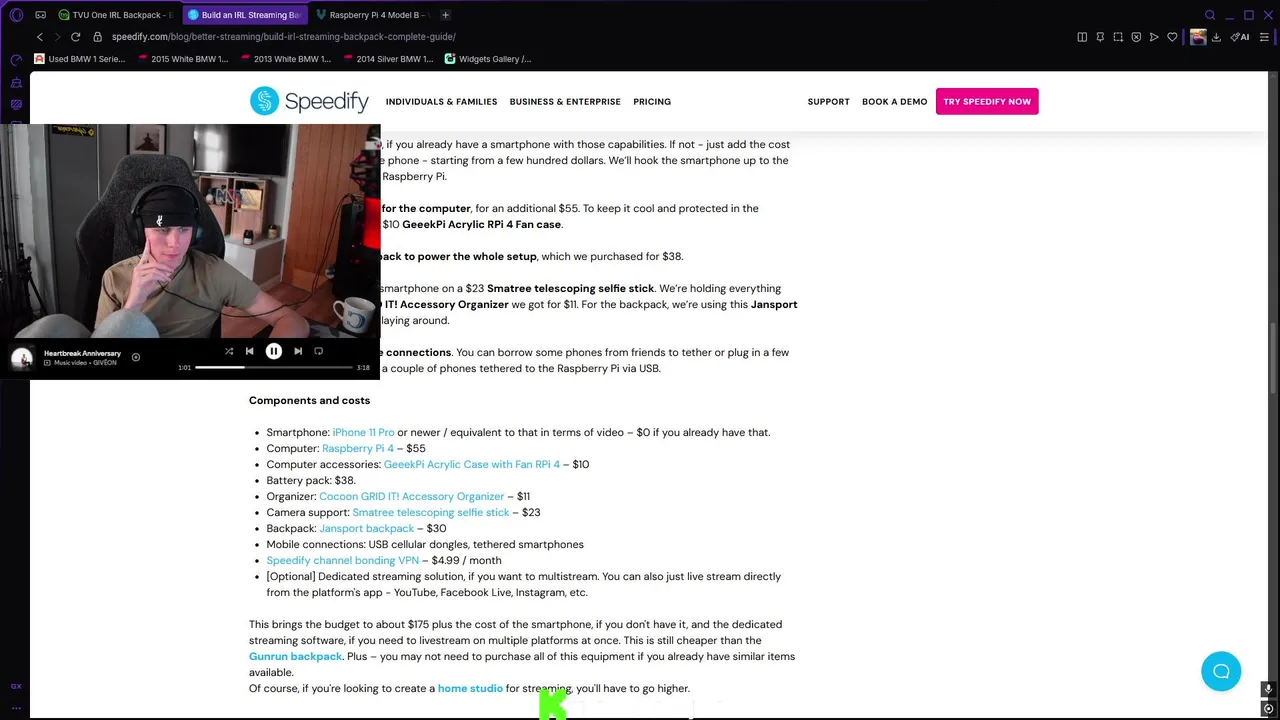
Task: Open Widgets Gallery bookmark
Action: [x=488, y=59]
